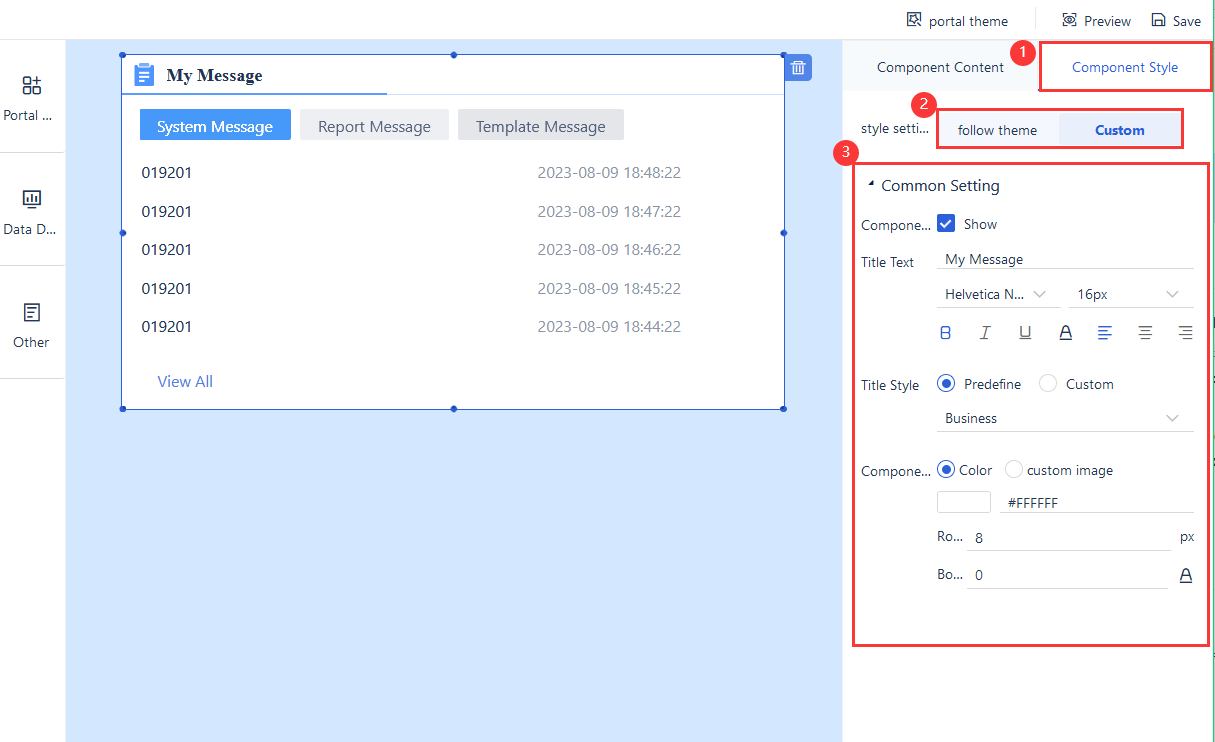Set title text alignment to center

coord(1145,332)
